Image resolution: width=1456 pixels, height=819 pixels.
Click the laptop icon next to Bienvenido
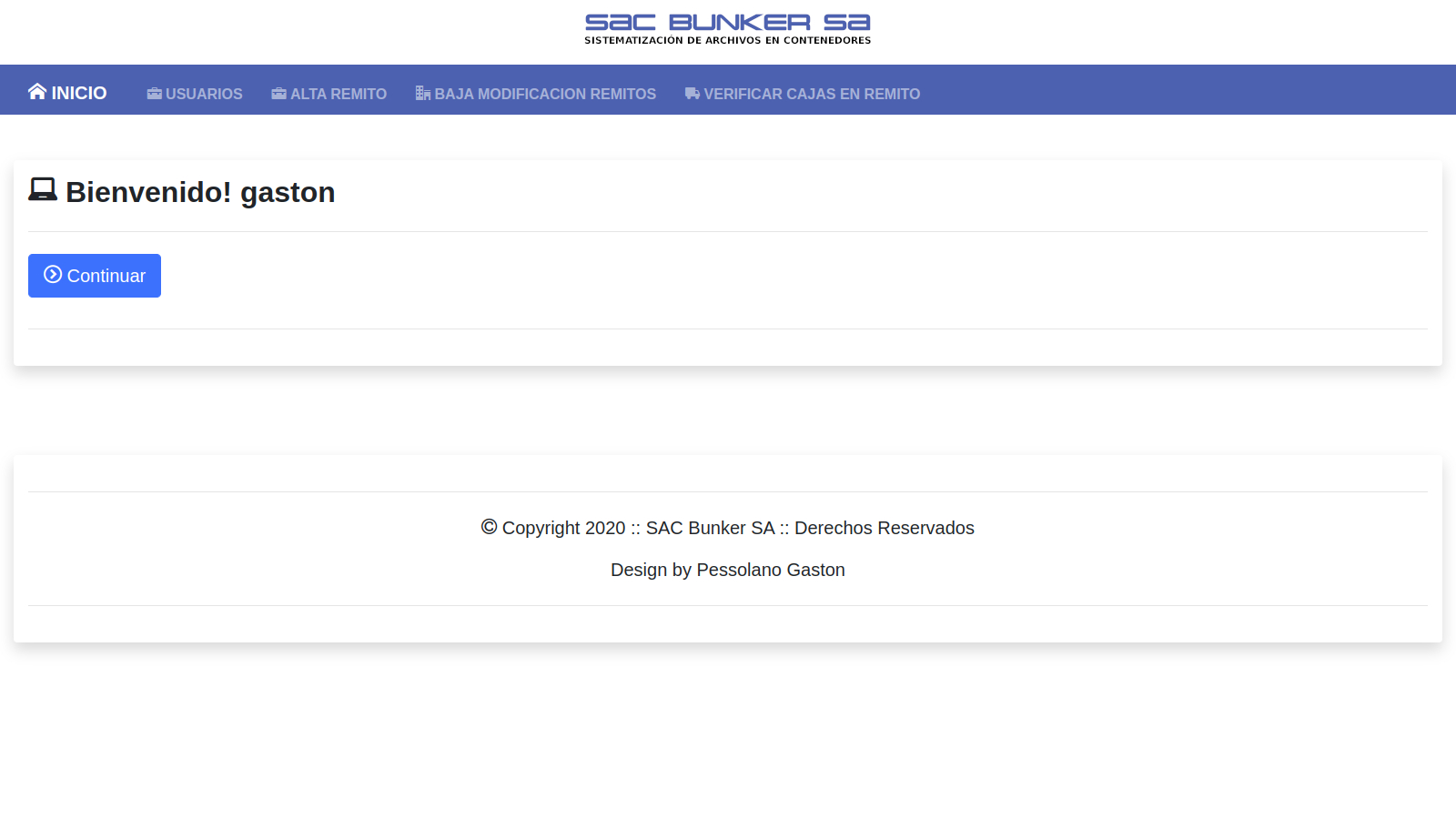click(x=43, y=189)
